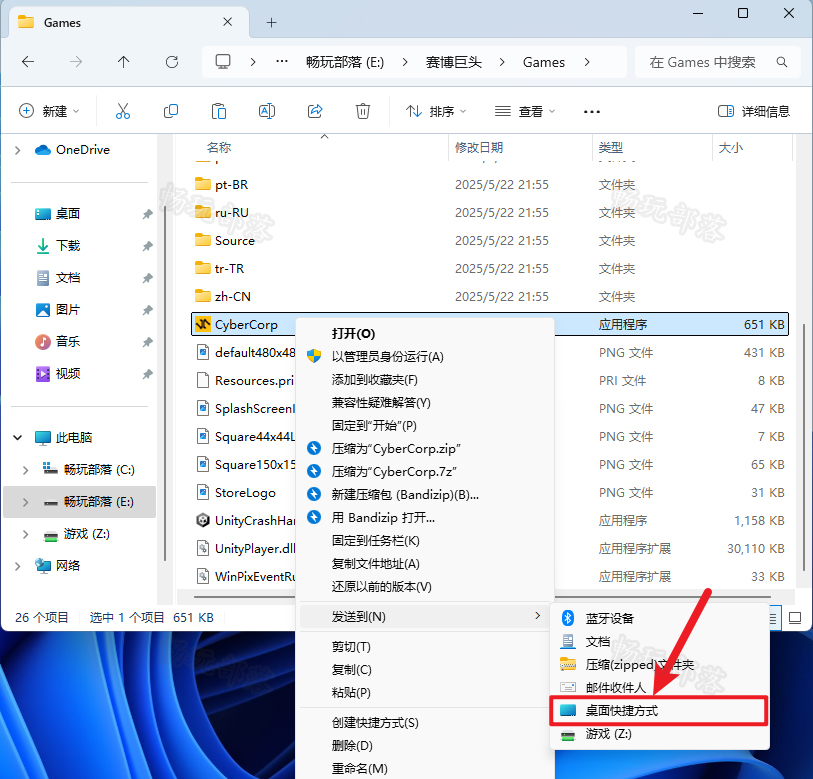This screenshot has height=779, width=813.
Task: Select Mail recipient in Send to submenu
Action: click(x=659, y=688)
